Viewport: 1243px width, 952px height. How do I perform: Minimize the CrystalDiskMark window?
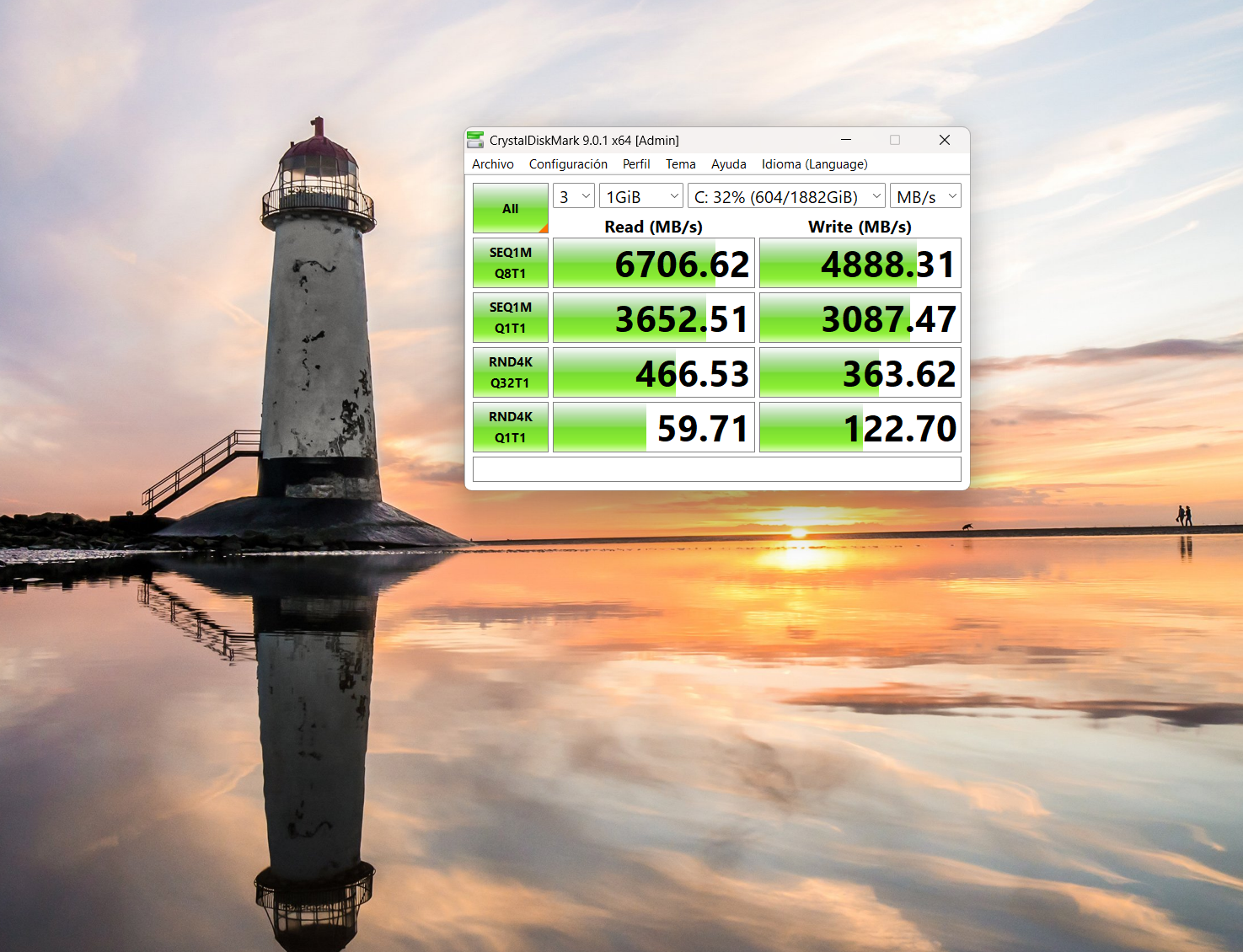point(845,140)
